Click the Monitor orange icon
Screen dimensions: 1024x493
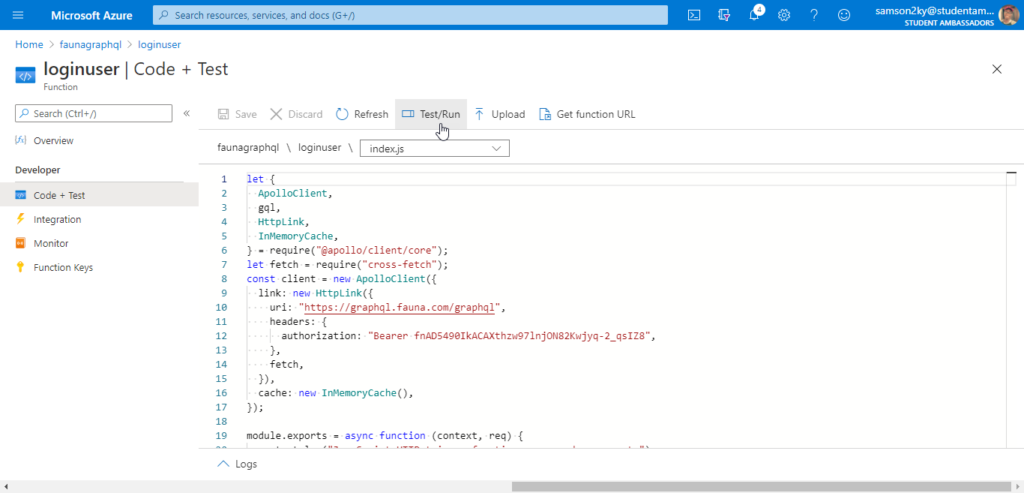(20, 243)
